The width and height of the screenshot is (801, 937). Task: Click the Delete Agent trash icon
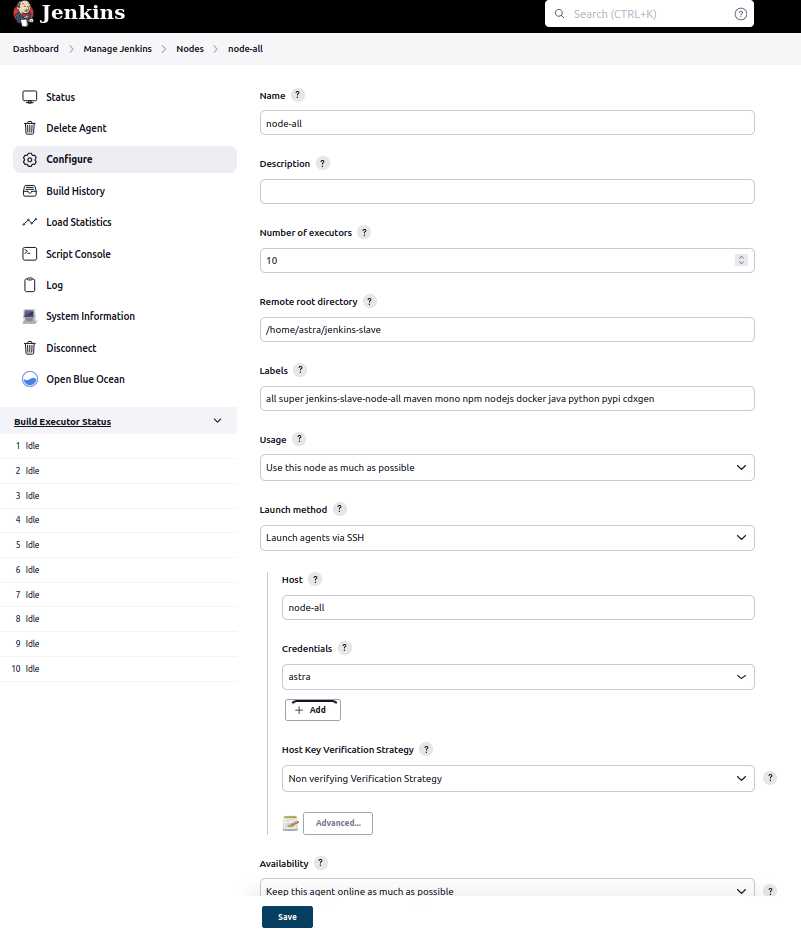pos(30,128)
